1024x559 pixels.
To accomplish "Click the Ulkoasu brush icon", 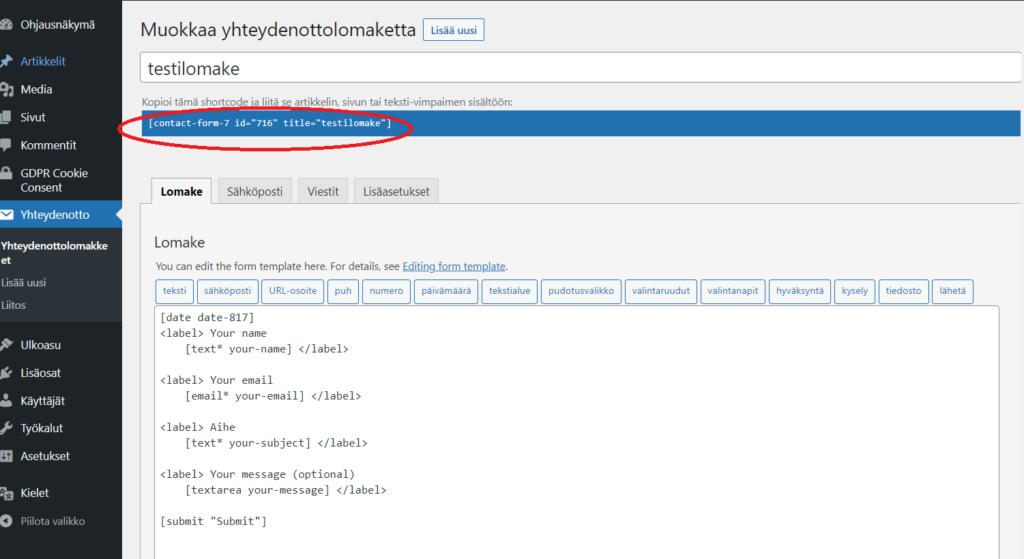I will tap(6, 345).
